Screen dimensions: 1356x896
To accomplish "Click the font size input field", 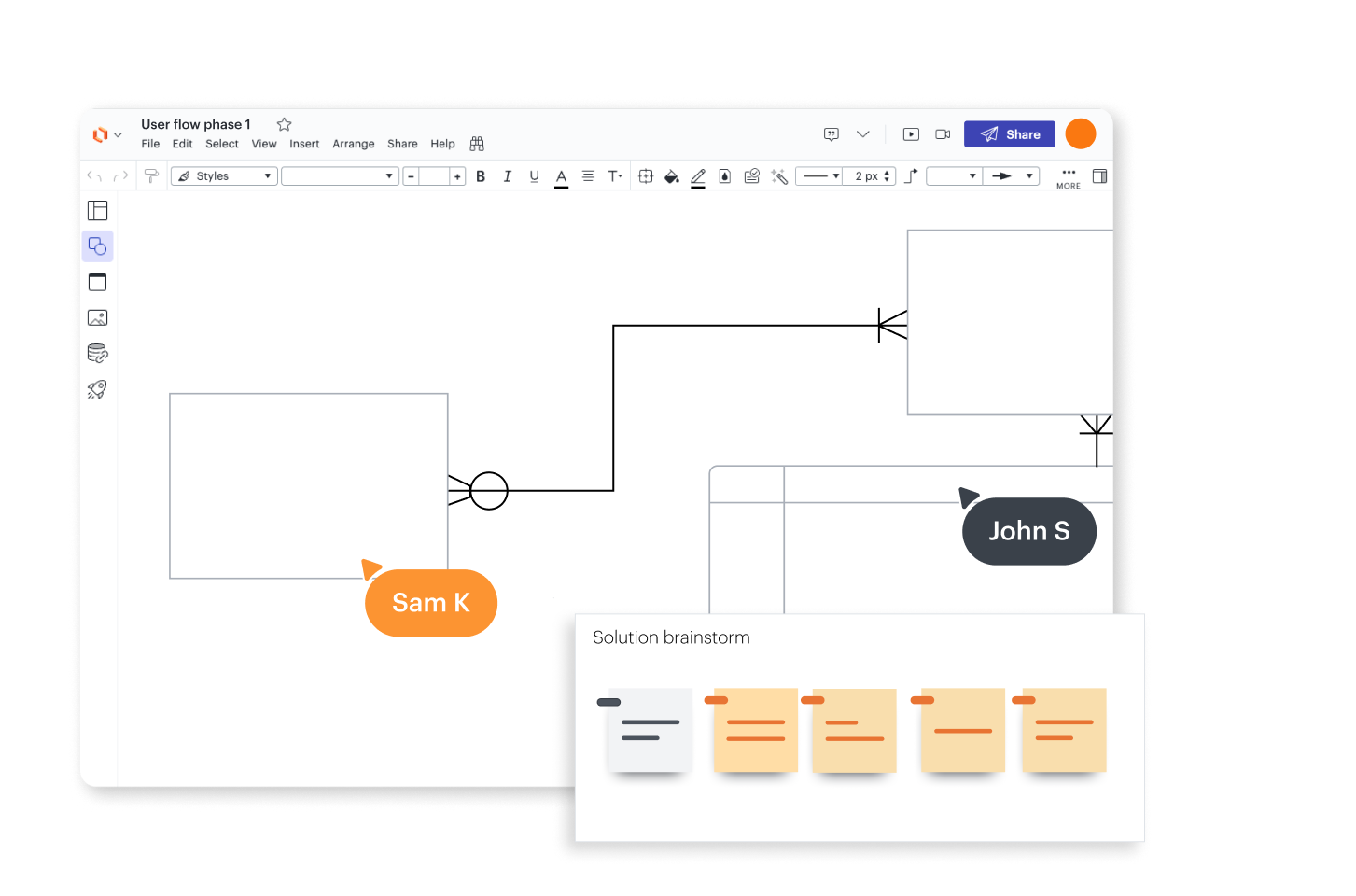I will click(x=434, y=176).
